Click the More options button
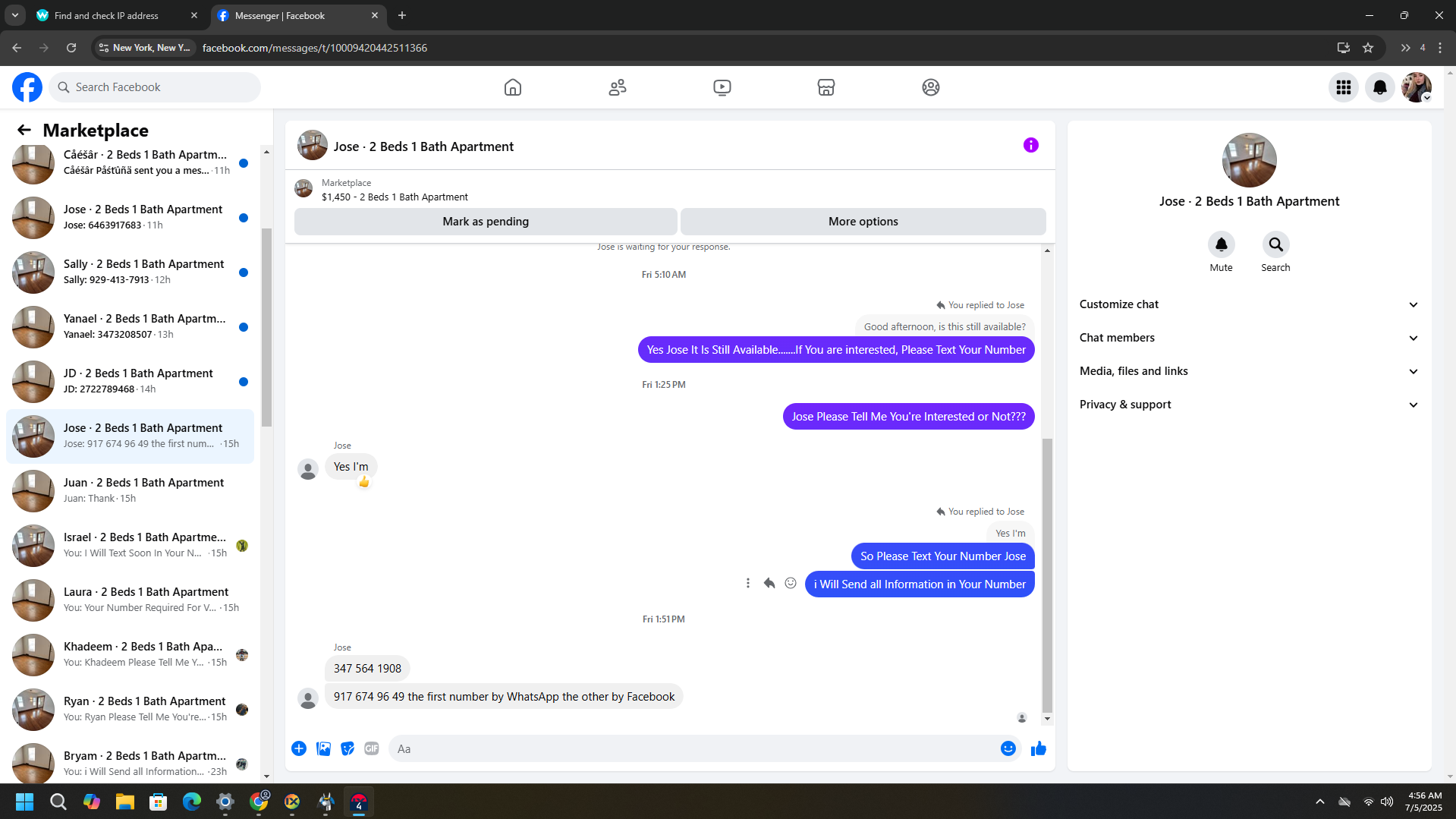This screenshot has height=819, width=1456. [x=863, y=222]
